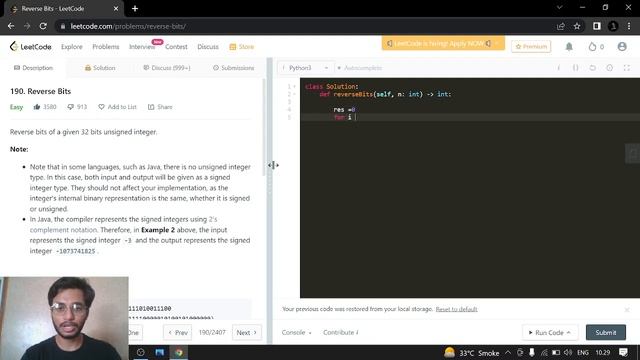Toggle the Autocomplete option
640x360 pixels.
pos(360,68)
